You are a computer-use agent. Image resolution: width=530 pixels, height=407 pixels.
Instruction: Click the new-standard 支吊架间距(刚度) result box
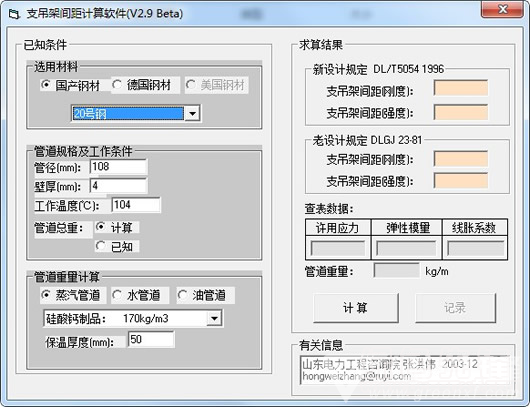coord(461,88)
